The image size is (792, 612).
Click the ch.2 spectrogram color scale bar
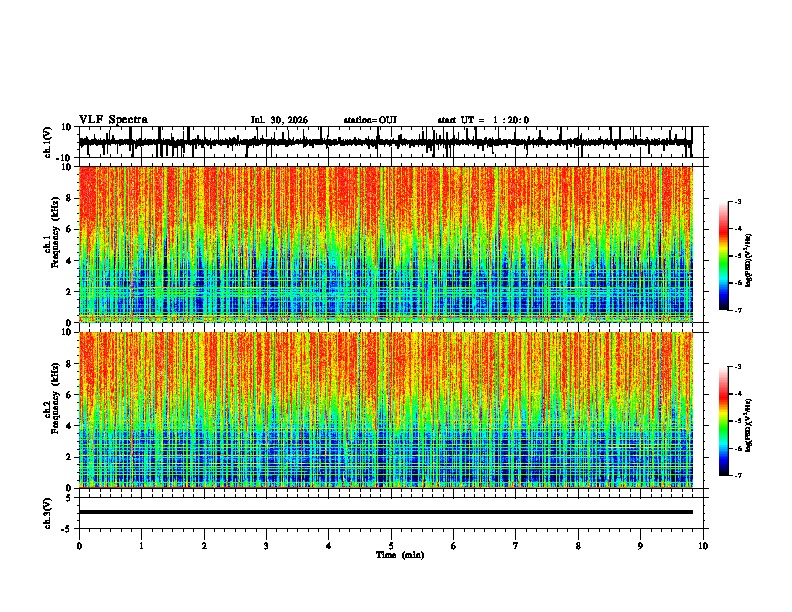(724, 421)
